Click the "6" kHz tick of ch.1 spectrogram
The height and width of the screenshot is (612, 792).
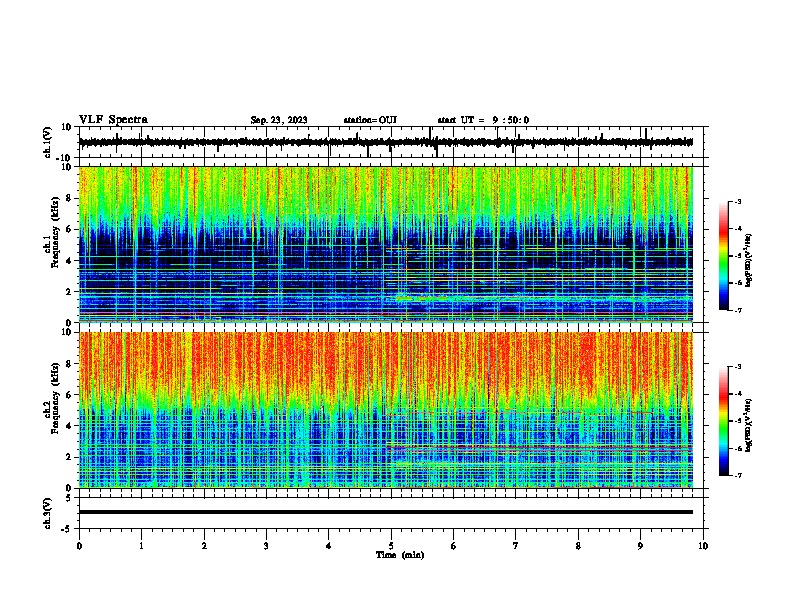pyautogui.click(x=69, y=229)
